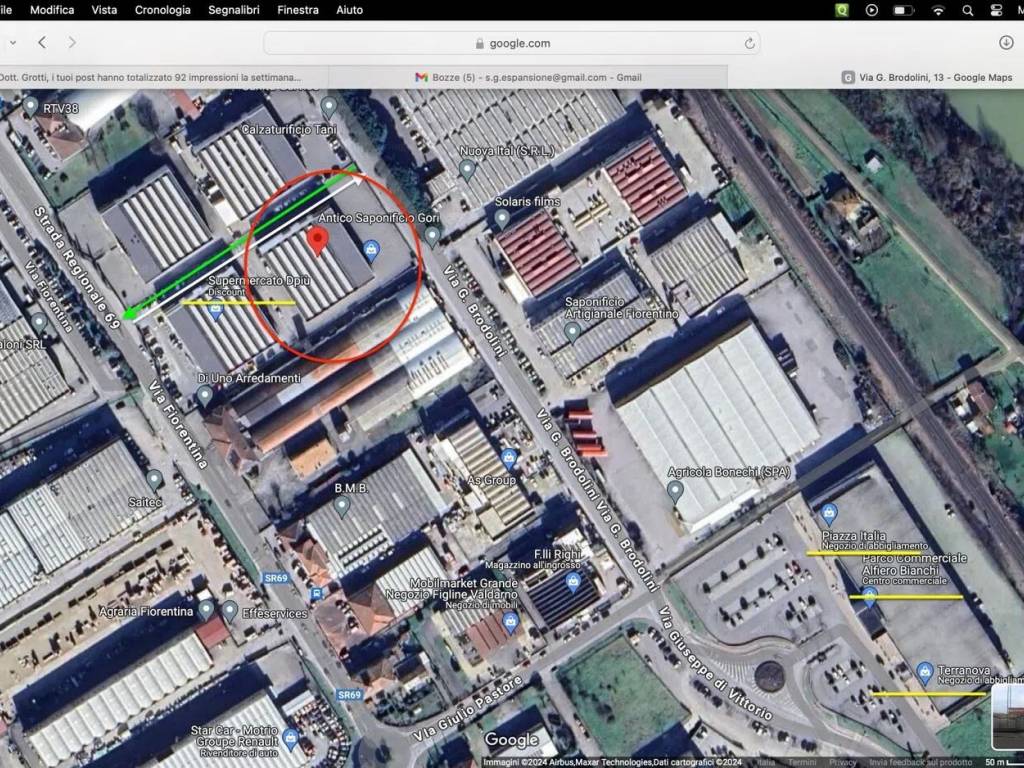Click the Safari page reload icon
The width and height of the screenshot is (1024, 768).
coord(749,43)
